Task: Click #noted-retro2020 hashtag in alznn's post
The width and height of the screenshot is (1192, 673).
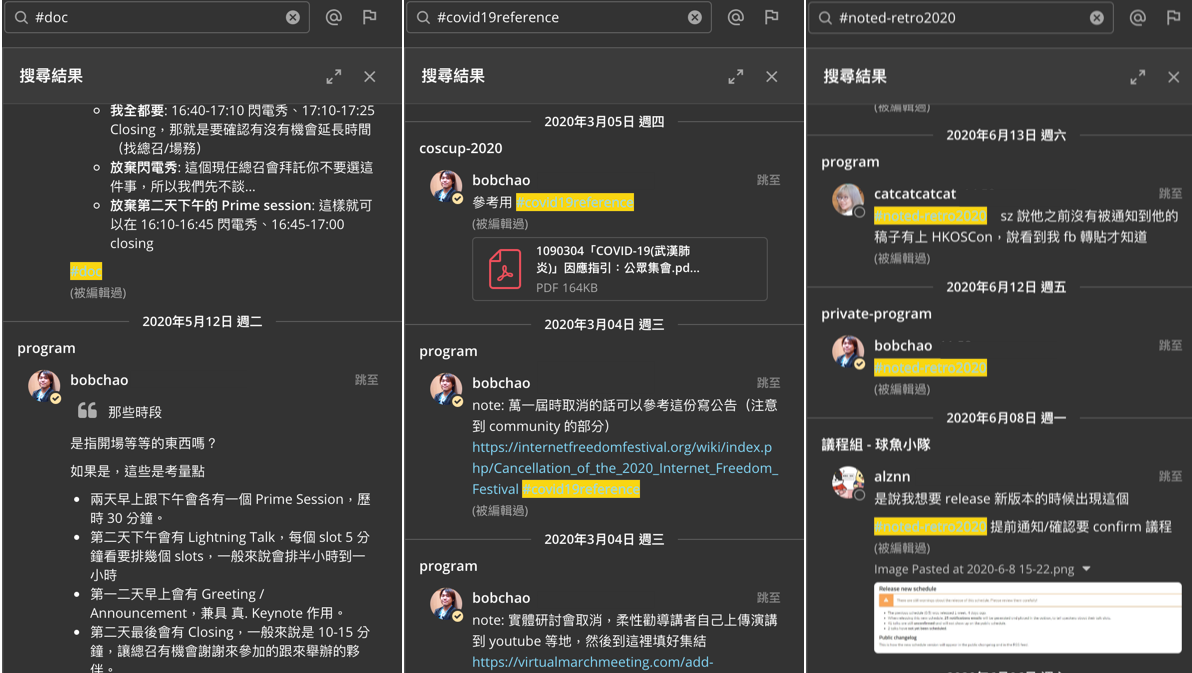Action: [930, 526]
